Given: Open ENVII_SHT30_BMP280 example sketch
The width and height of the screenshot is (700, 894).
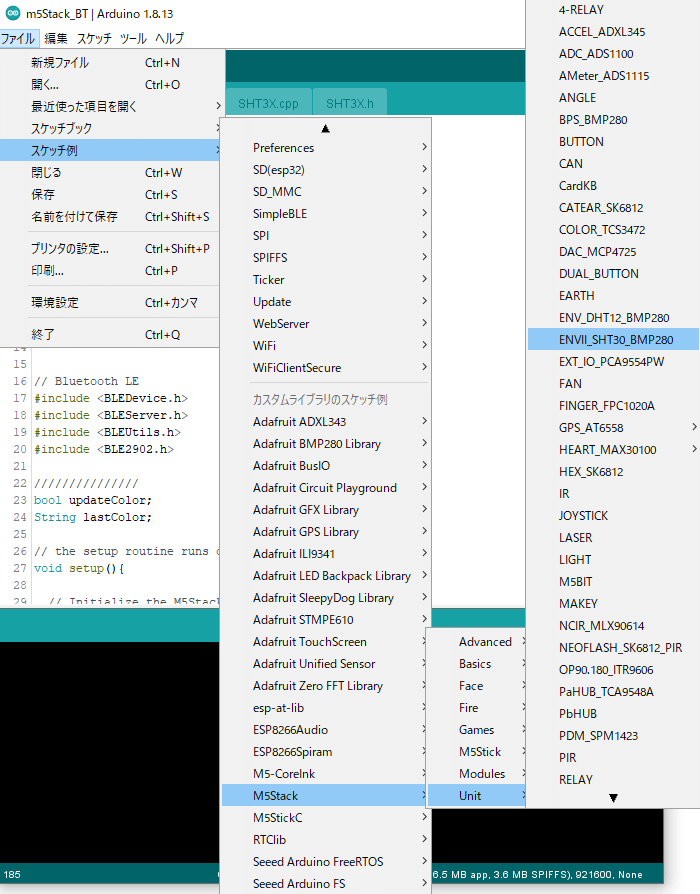Looking at the screenshot, I should pyautogui.click(x=613, y=340).
